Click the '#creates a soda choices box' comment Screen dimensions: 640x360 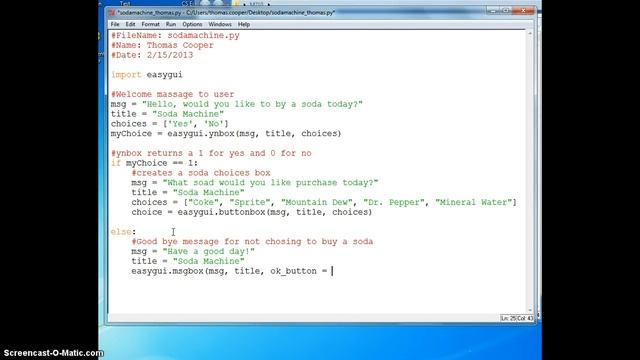tap(201, 173)
